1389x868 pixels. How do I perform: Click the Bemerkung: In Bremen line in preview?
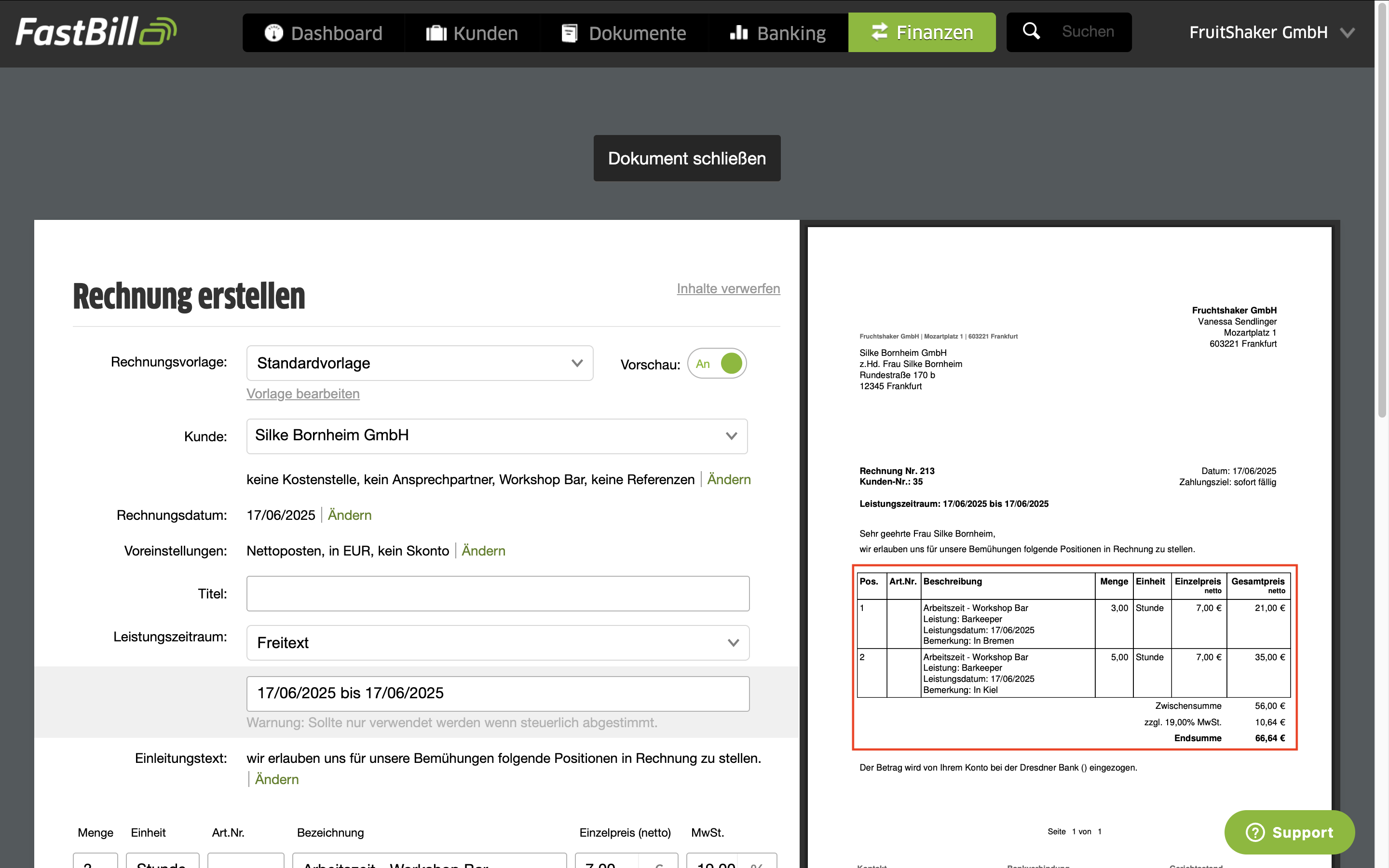[x=968, y=641]
